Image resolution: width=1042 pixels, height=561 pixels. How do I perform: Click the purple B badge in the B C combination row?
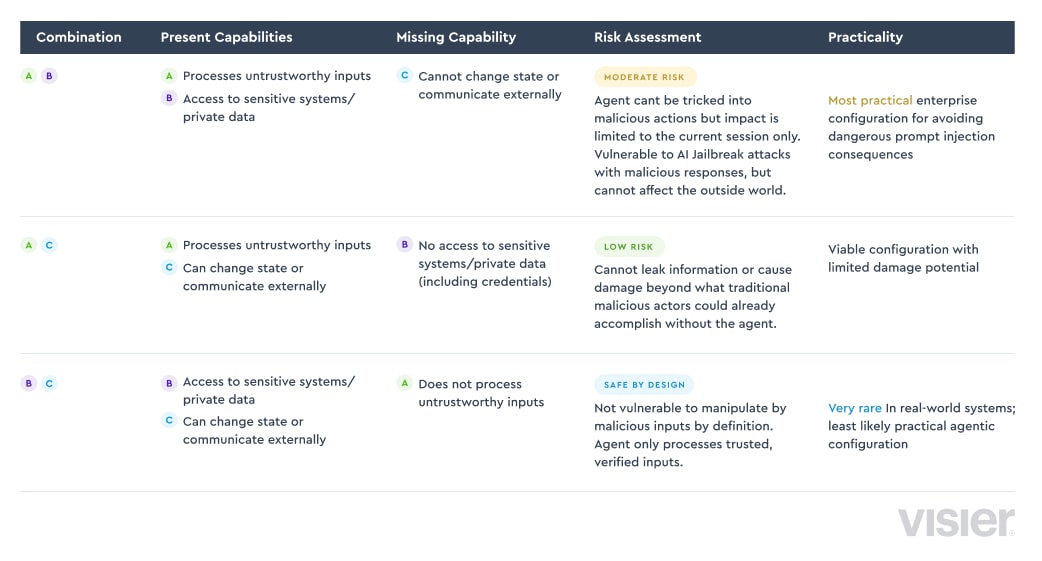29,383
